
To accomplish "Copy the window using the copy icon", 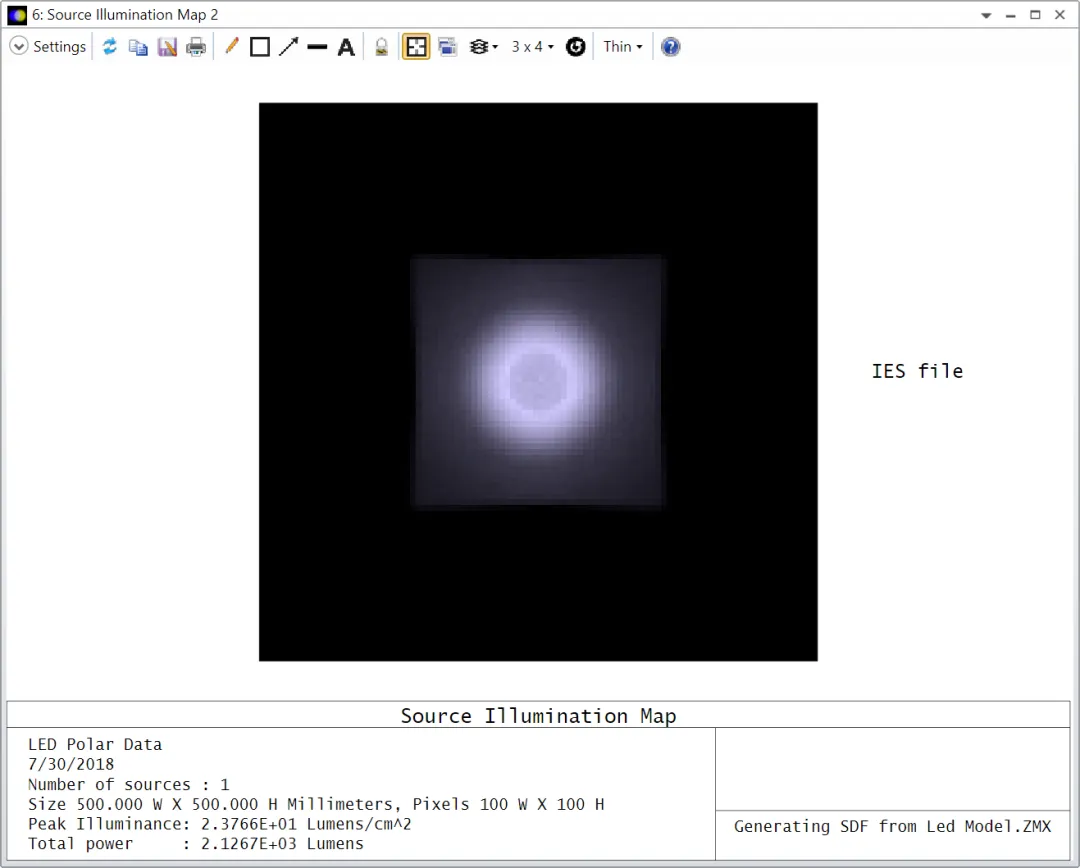I will click(138, 47).
